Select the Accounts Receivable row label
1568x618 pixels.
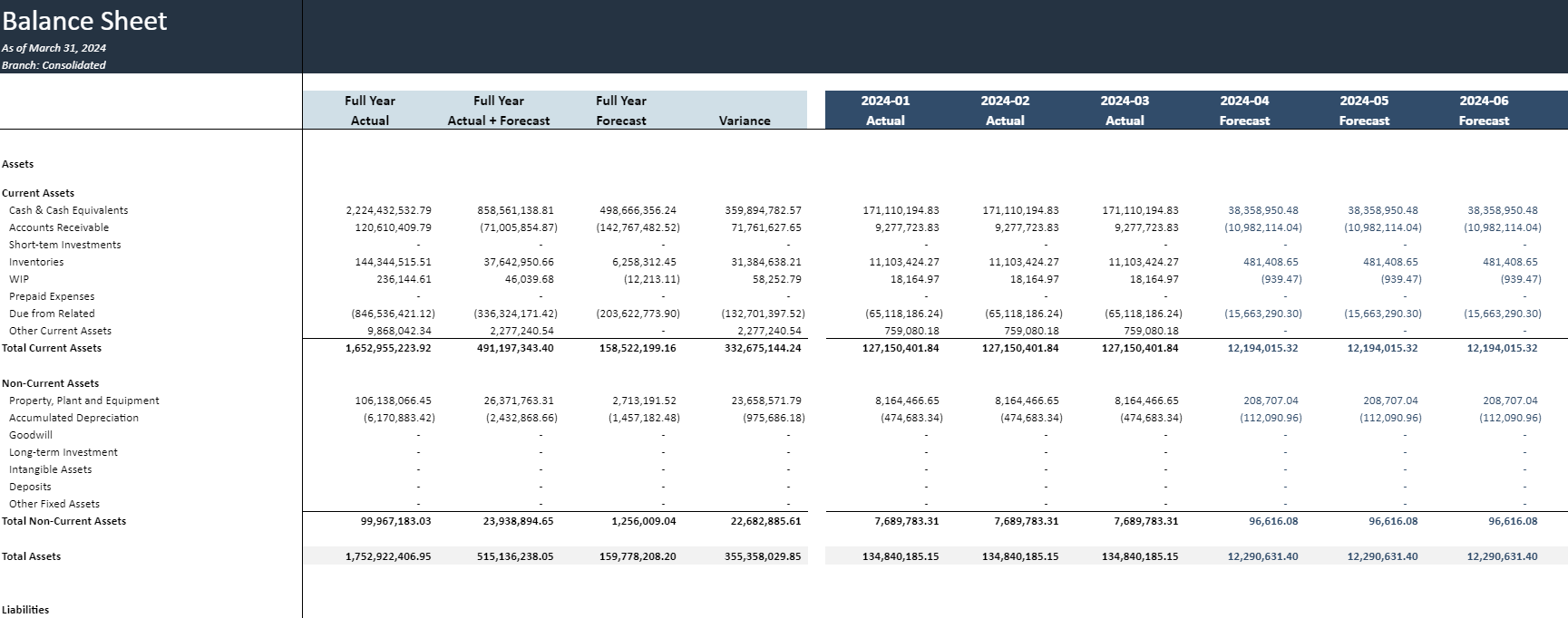coord(58,227)
